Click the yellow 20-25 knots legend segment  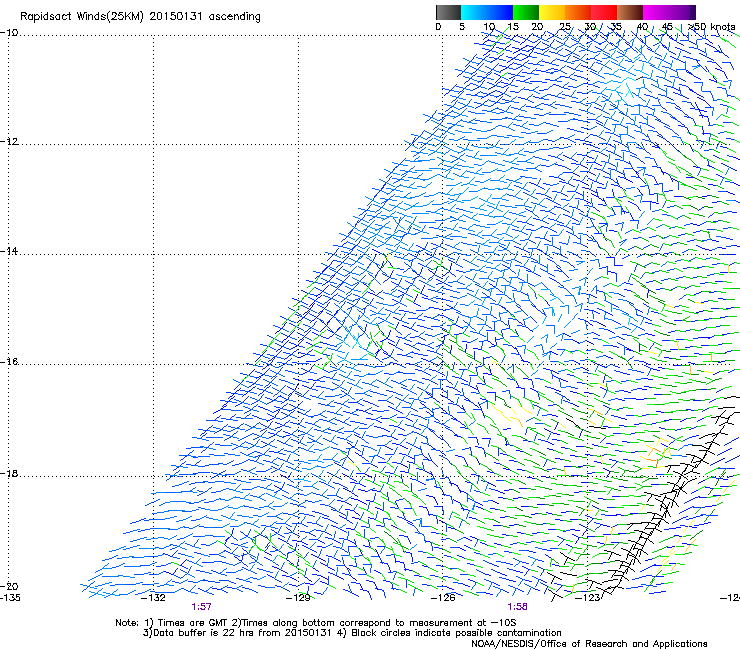point(552,12)
